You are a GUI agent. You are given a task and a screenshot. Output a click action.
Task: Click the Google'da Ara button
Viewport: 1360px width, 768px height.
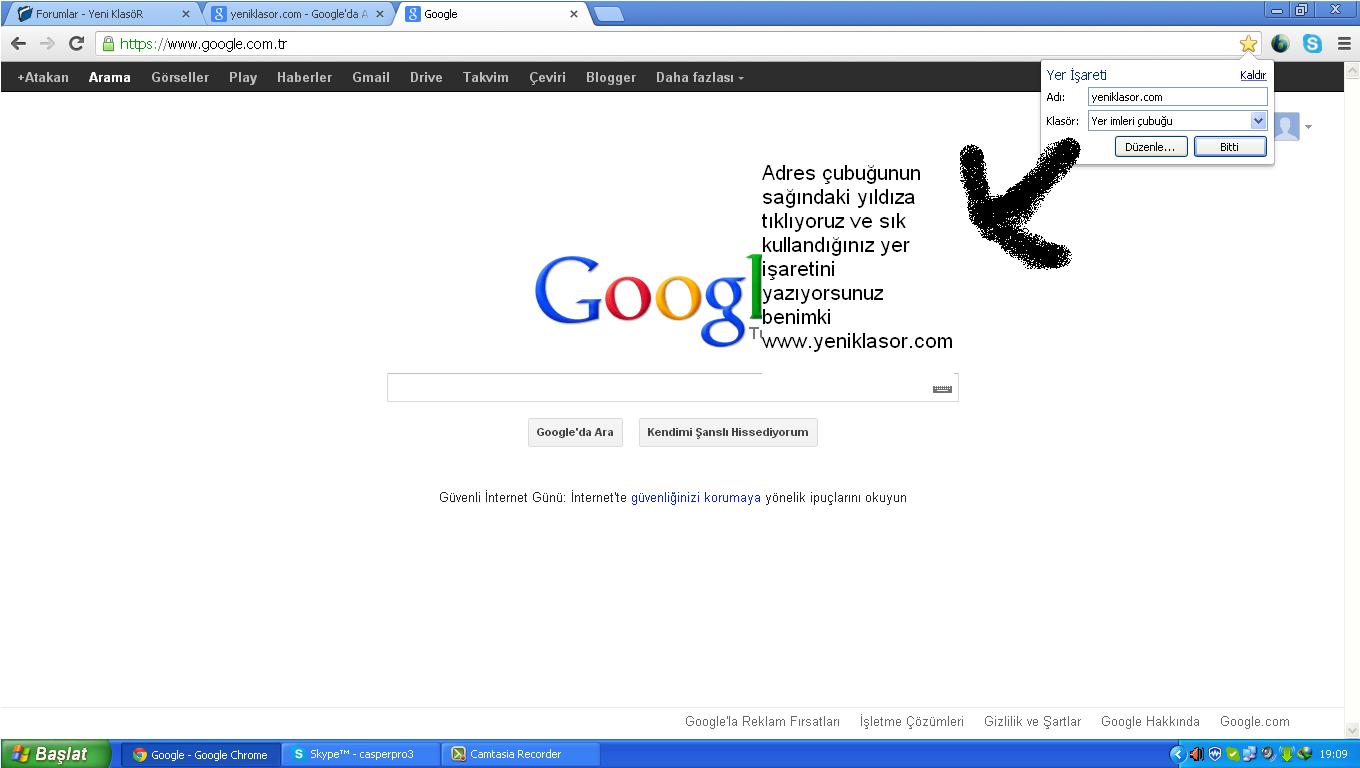pyautogui.click(x=575, y=432)
